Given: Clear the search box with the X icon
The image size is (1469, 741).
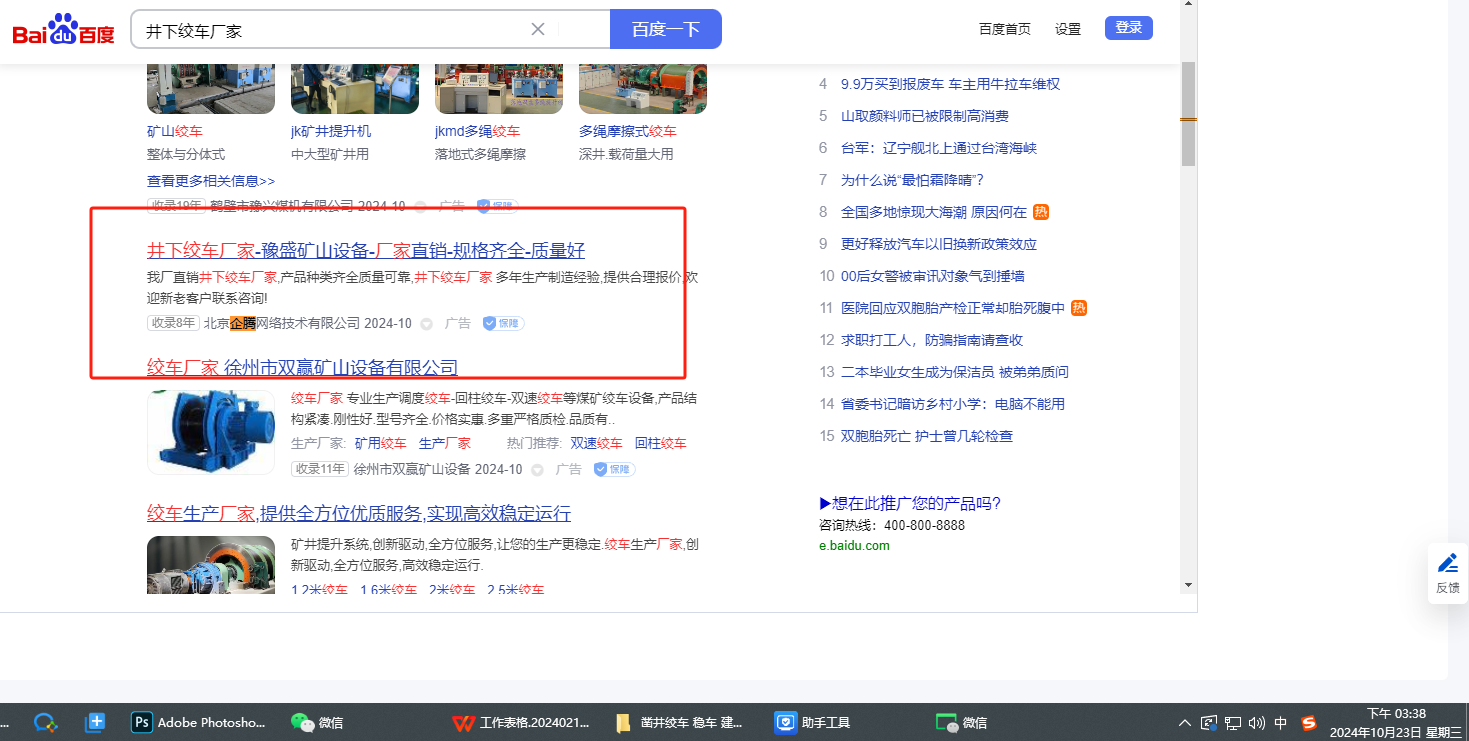Looking at the screenshot, I should pyautogui.click(x=538, y=29).
